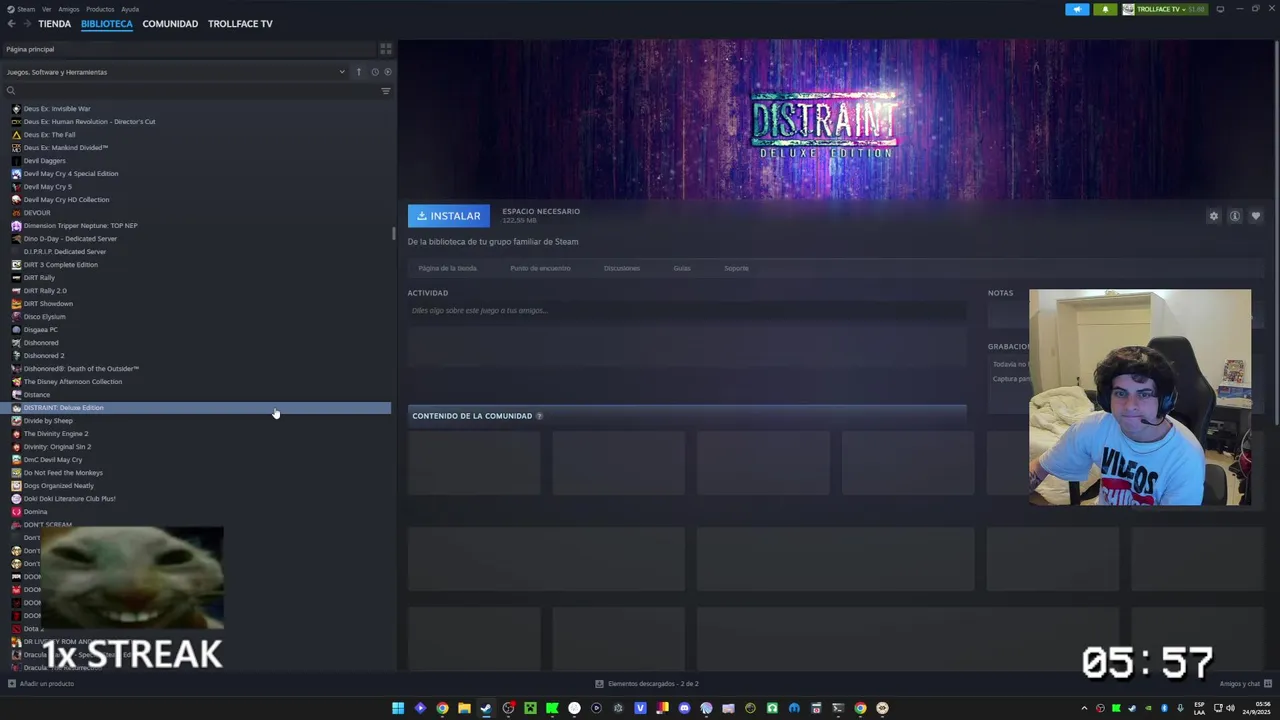Screen dimensions: 1280x720
Task: Open game info icon
Action: click(x=1235, y=216)
